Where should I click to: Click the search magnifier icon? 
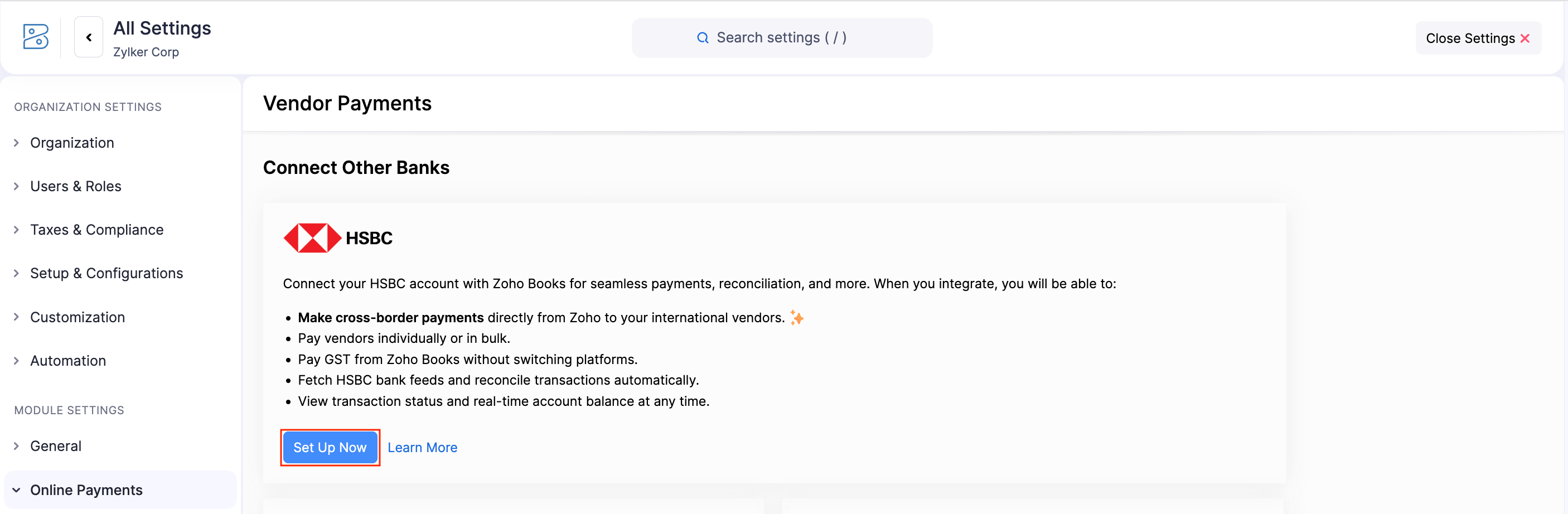(703, 37)
